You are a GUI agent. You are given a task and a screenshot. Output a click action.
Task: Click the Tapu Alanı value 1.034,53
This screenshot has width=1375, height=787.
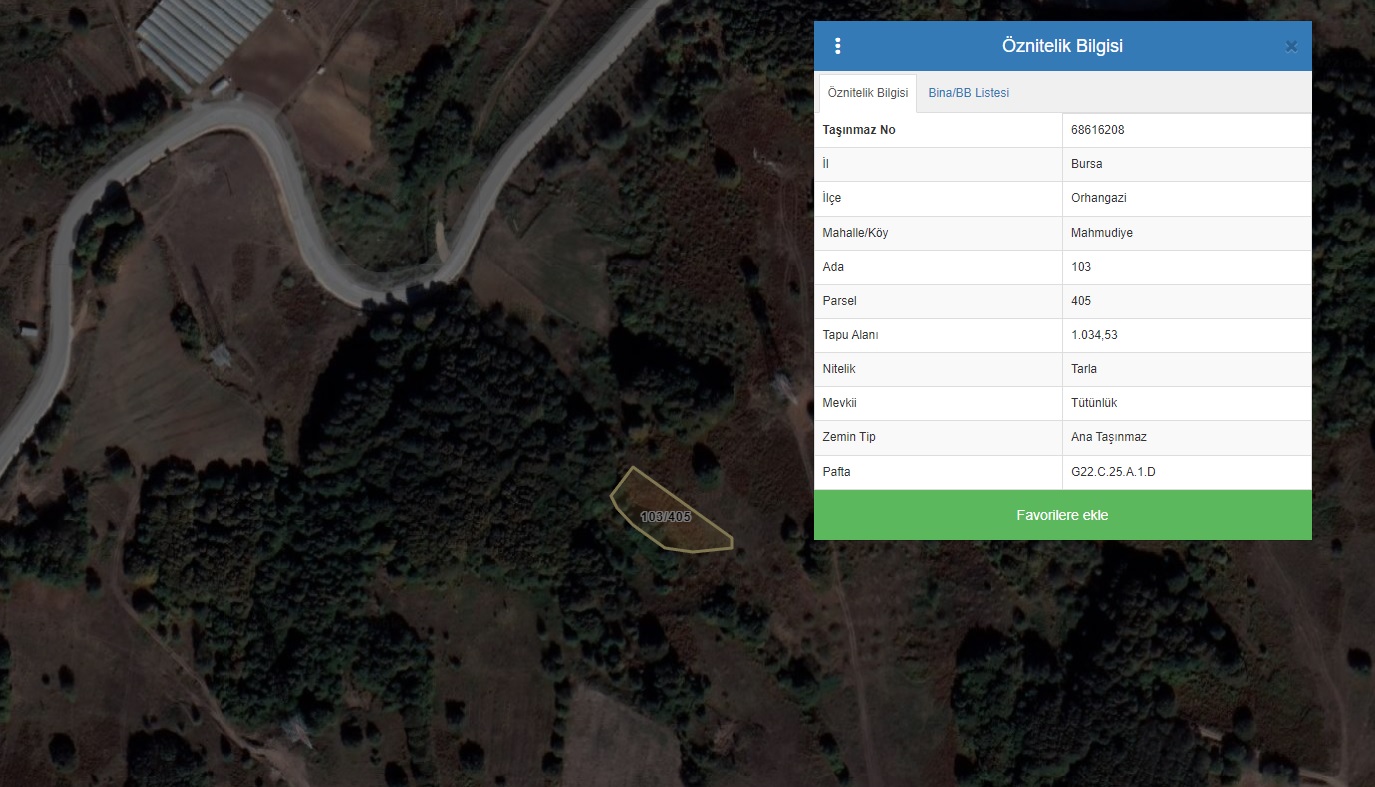coord(1094,335)
